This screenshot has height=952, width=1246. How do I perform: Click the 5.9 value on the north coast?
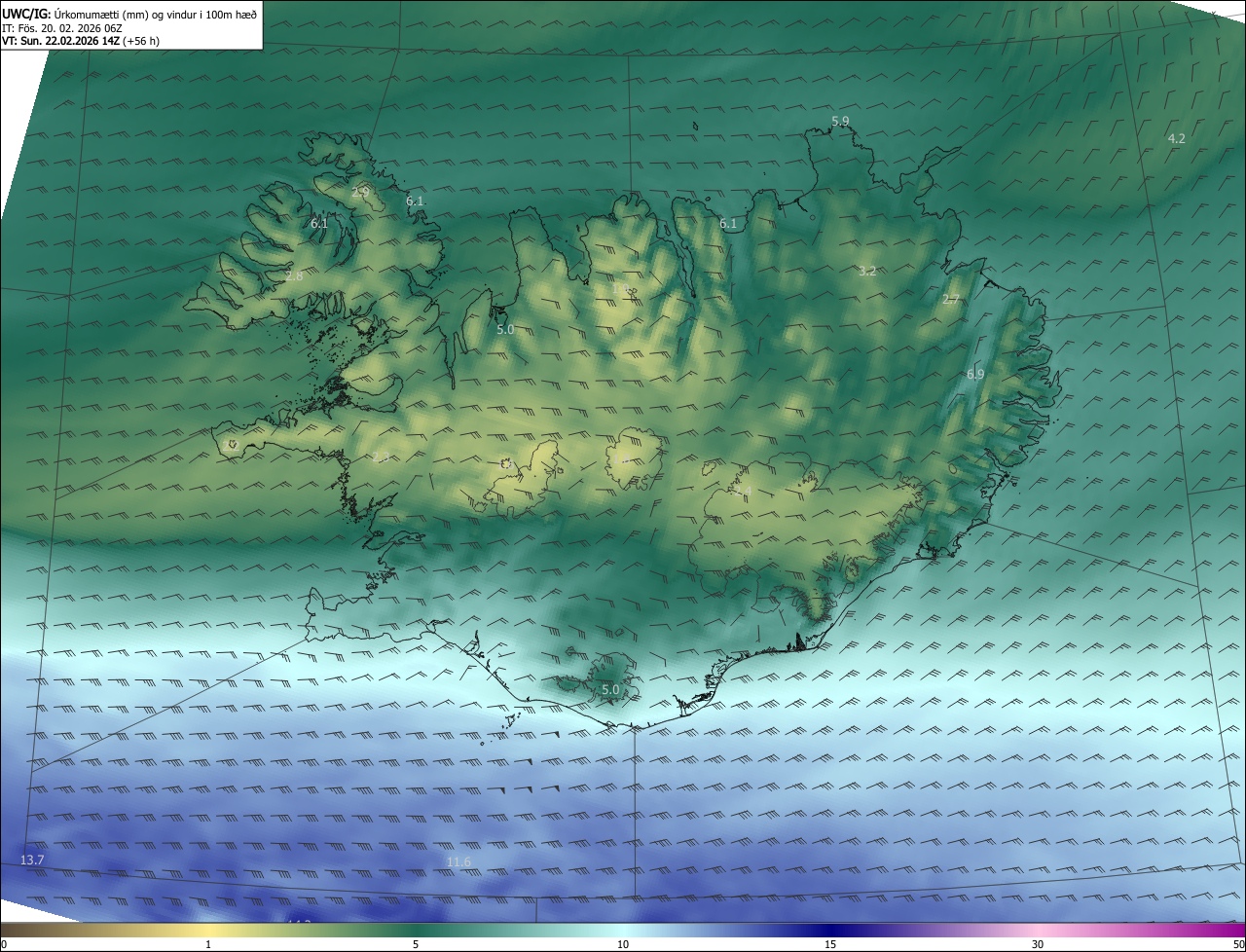click(x=840, y=121)
